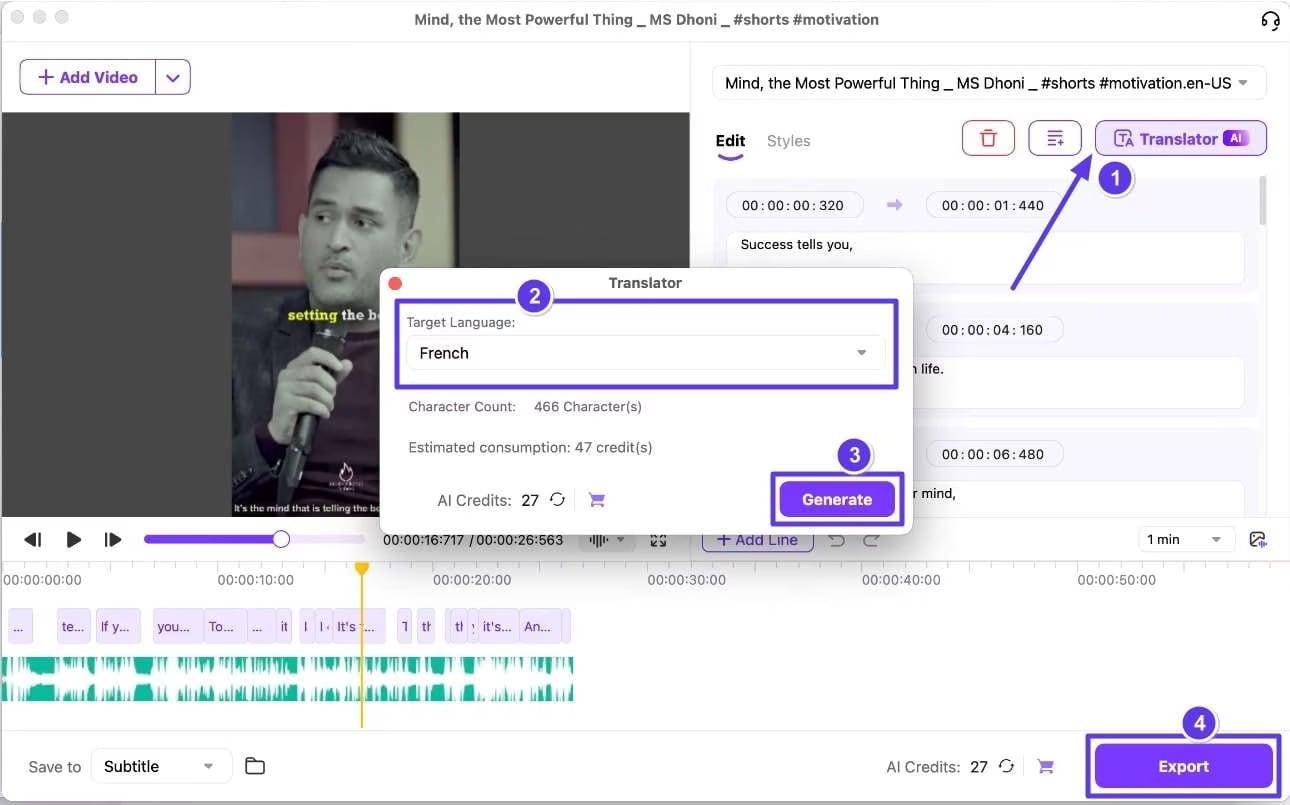This screenshot has height=805, width=1290.
Task: Close the Translator dialog
Action: tap(395, 283)
